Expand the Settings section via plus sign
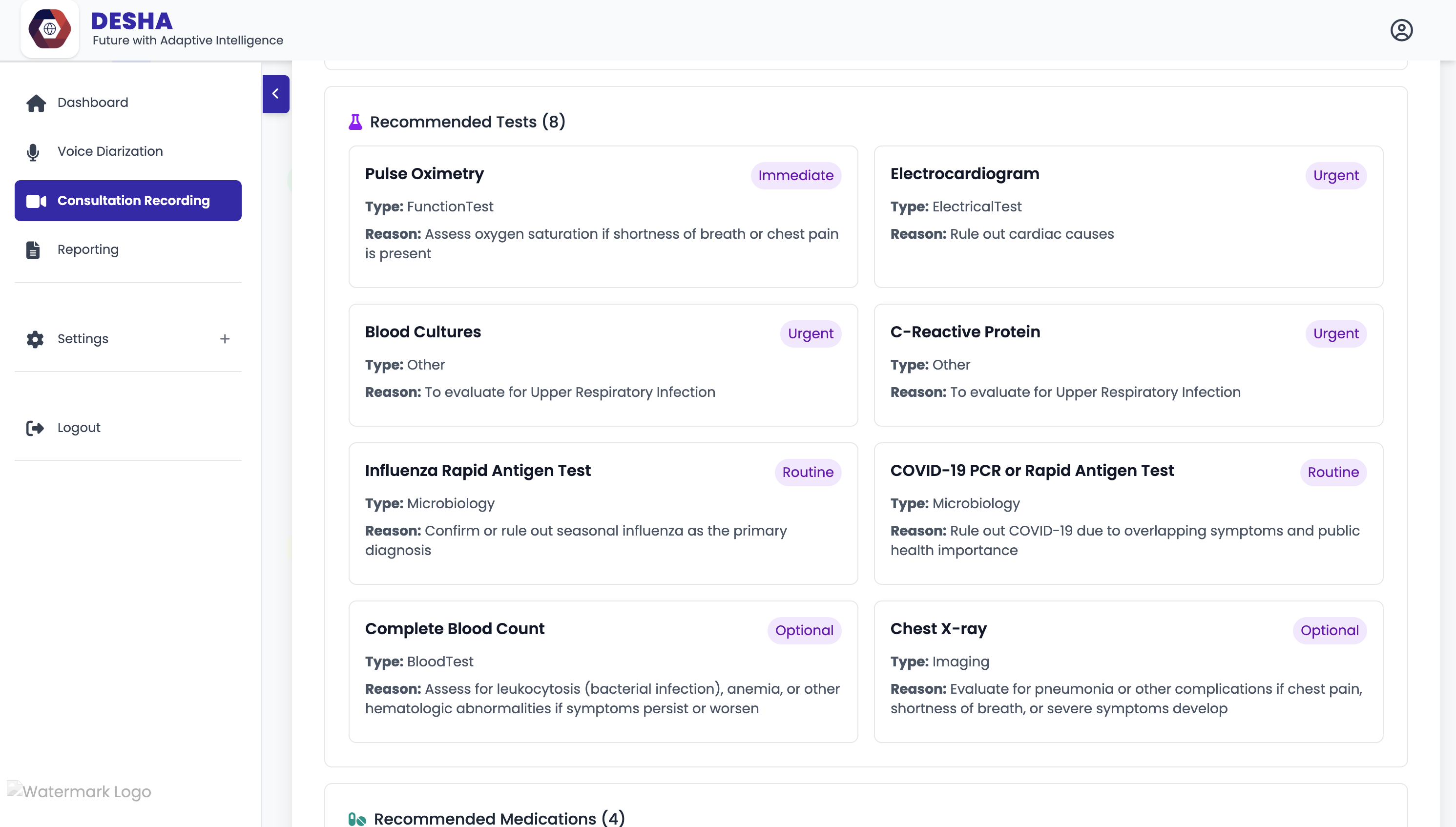The width and height of the screenshot is (1456, 827). click(225, 338)
